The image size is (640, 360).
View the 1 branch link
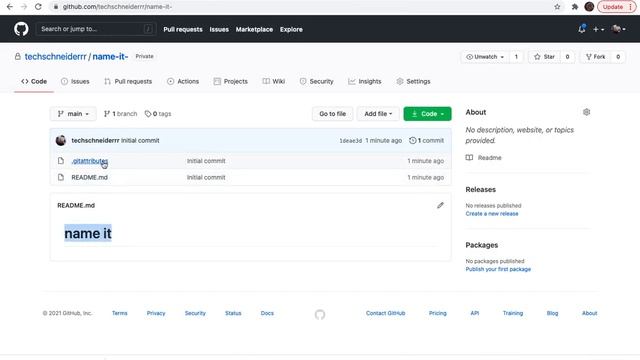(120, 114)
